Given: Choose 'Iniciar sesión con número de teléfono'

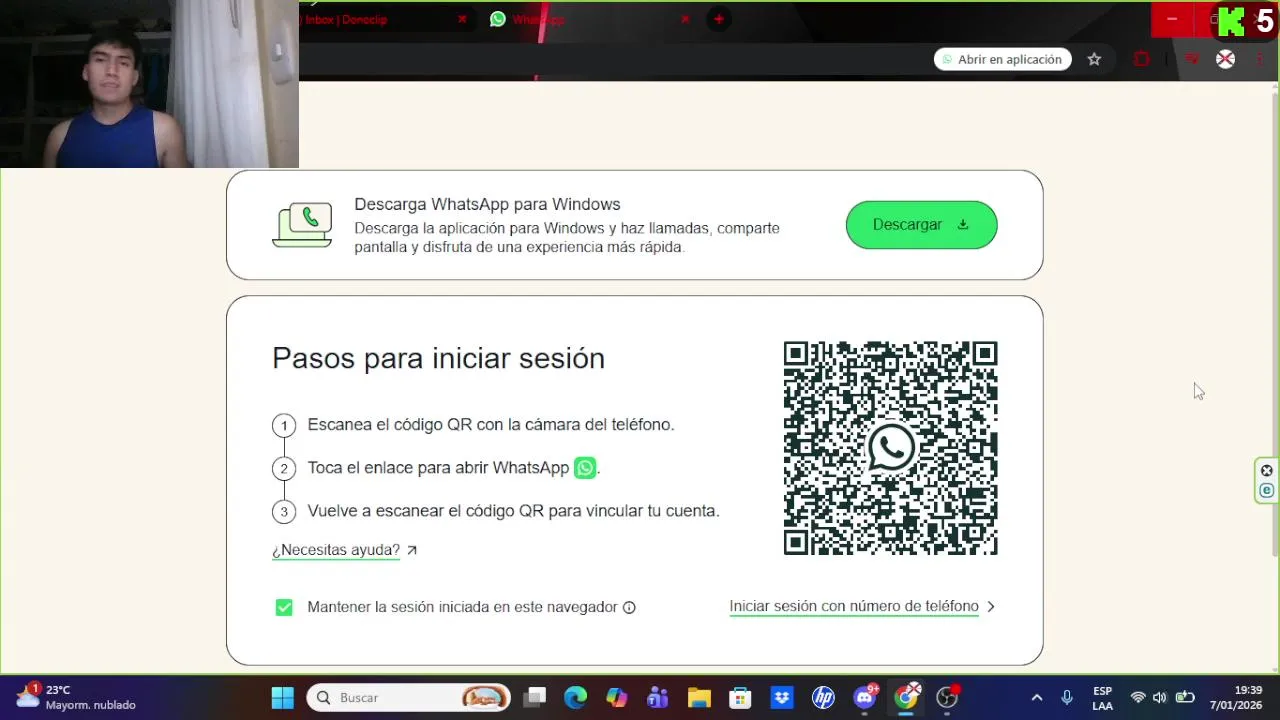Looking at the screenshot, I should [854, 606].
